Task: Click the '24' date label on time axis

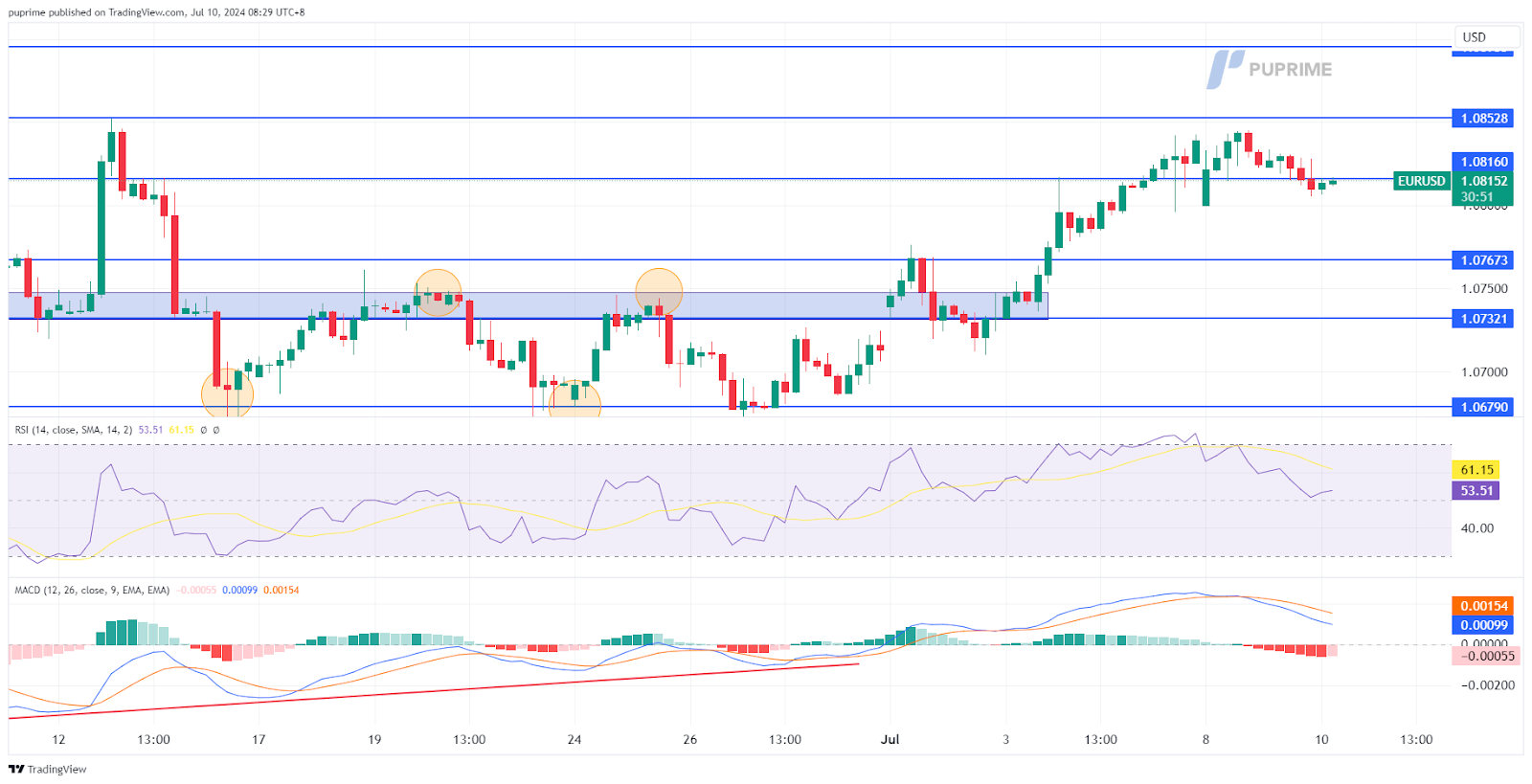Action: coord(574,739)
